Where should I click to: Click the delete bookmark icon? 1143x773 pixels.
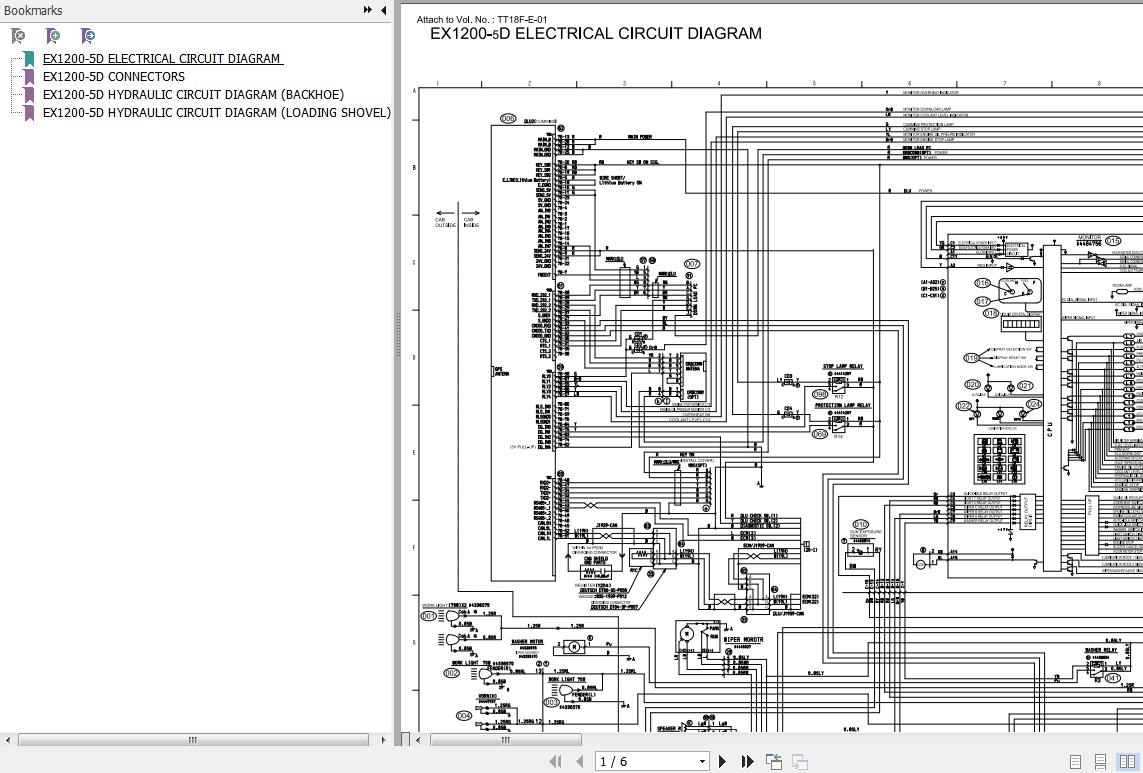pyautogui.click(x=17, y=36)
